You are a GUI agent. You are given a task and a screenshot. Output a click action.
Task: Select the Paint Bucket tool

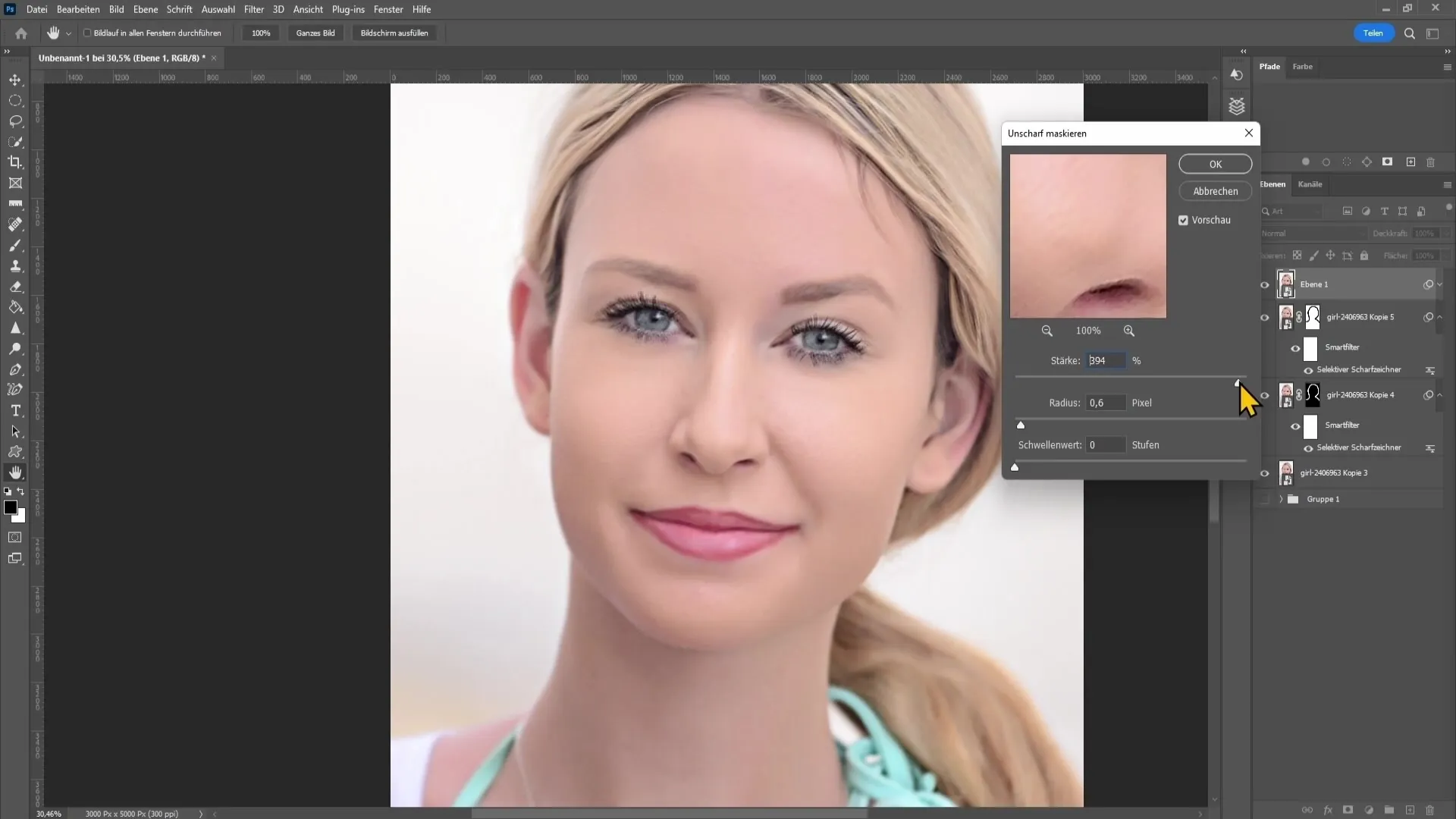coord(15,307)
